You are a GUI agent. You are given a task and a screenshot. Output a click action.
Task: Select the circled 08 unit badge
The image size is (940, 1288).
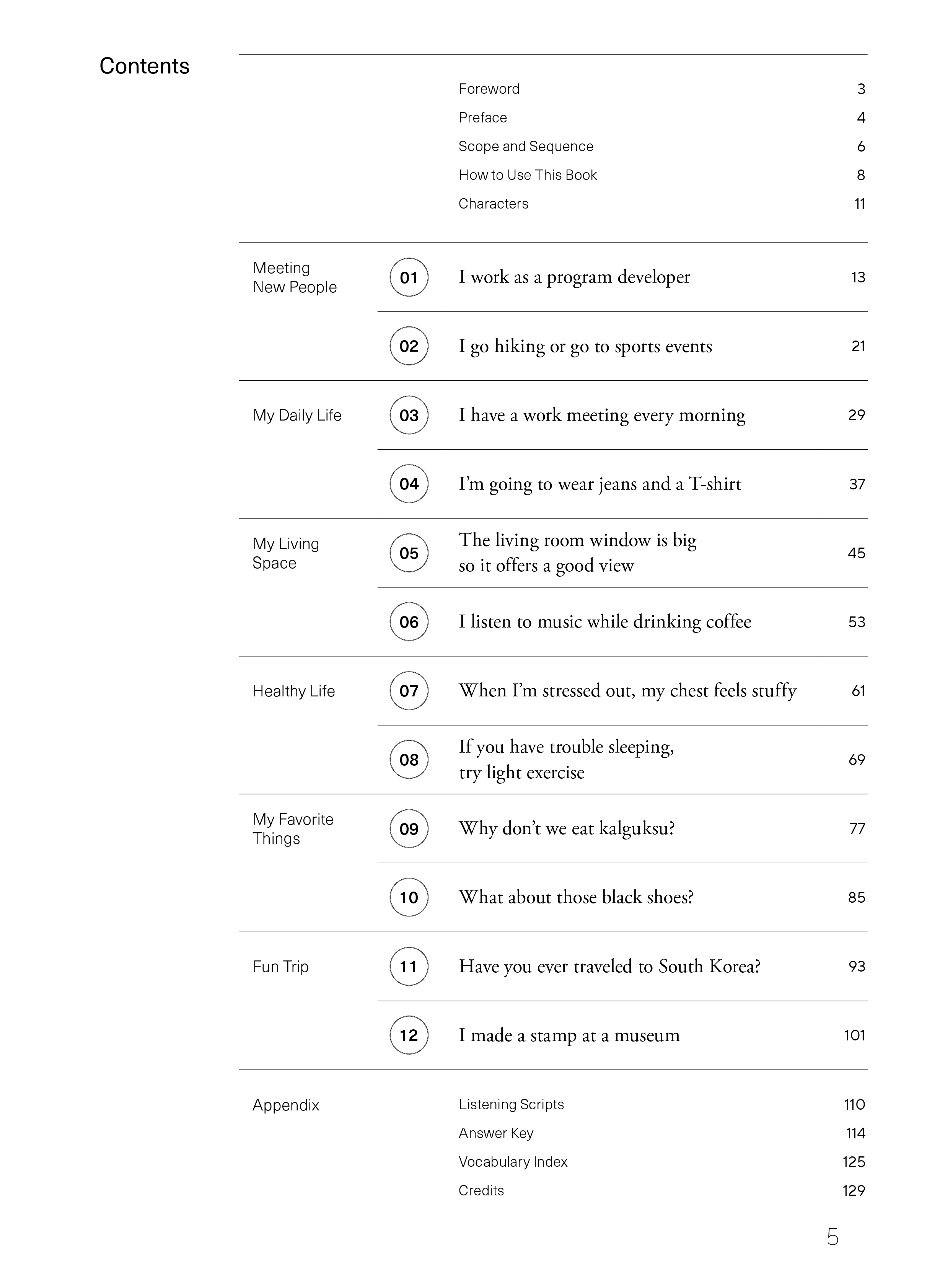[x=409, y=759]
